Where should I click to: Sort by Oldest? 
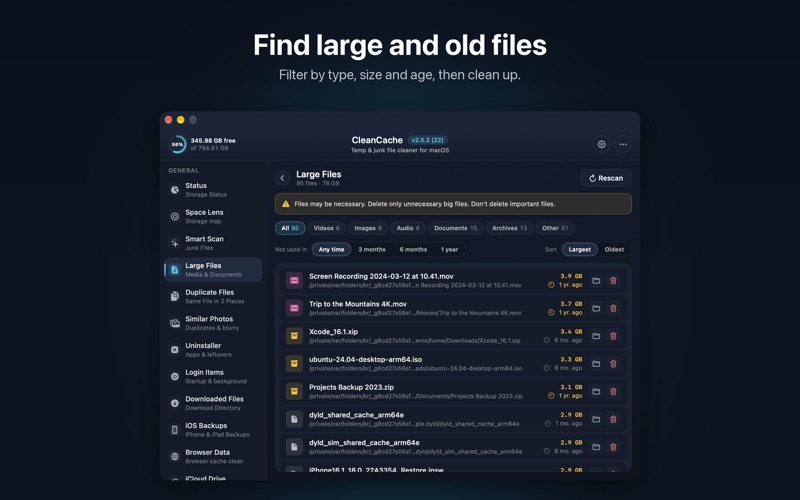click(x=614, y=249)
